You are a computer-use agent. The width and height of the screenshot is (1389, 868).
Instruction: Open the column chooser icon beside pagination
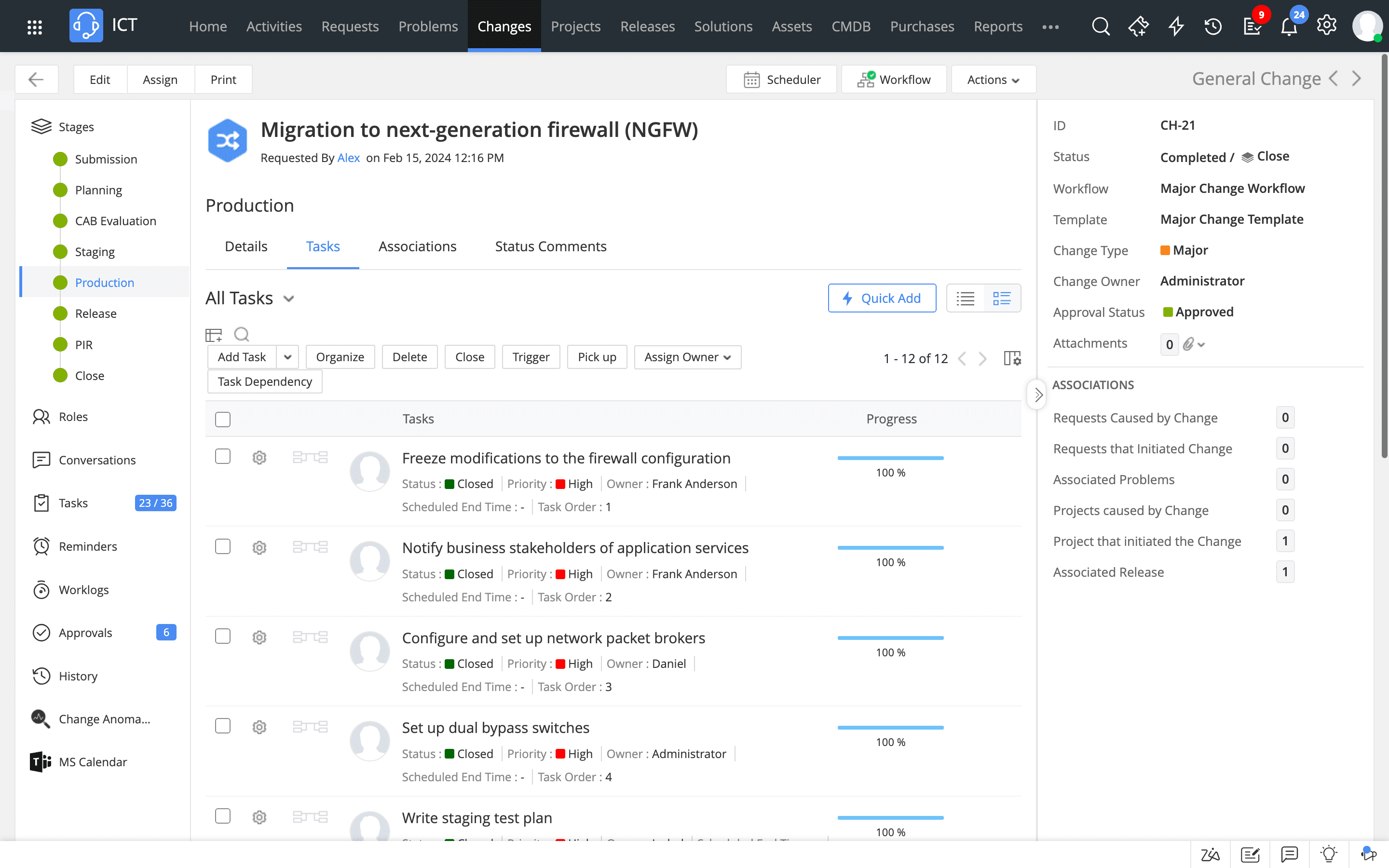(1012, 358)
